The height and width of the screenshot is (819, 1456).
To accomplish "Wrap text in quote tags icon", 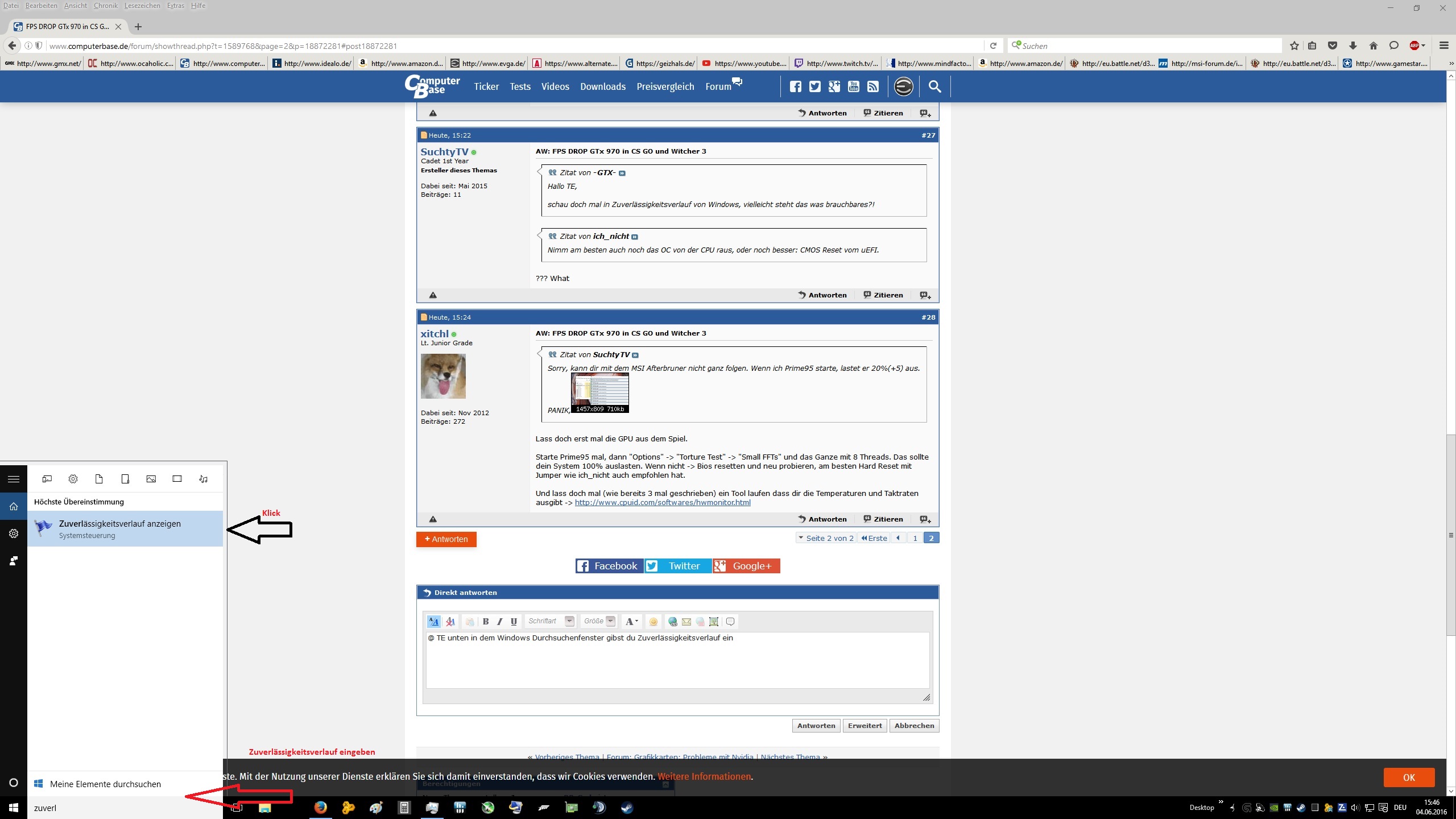I will [730, 622].
